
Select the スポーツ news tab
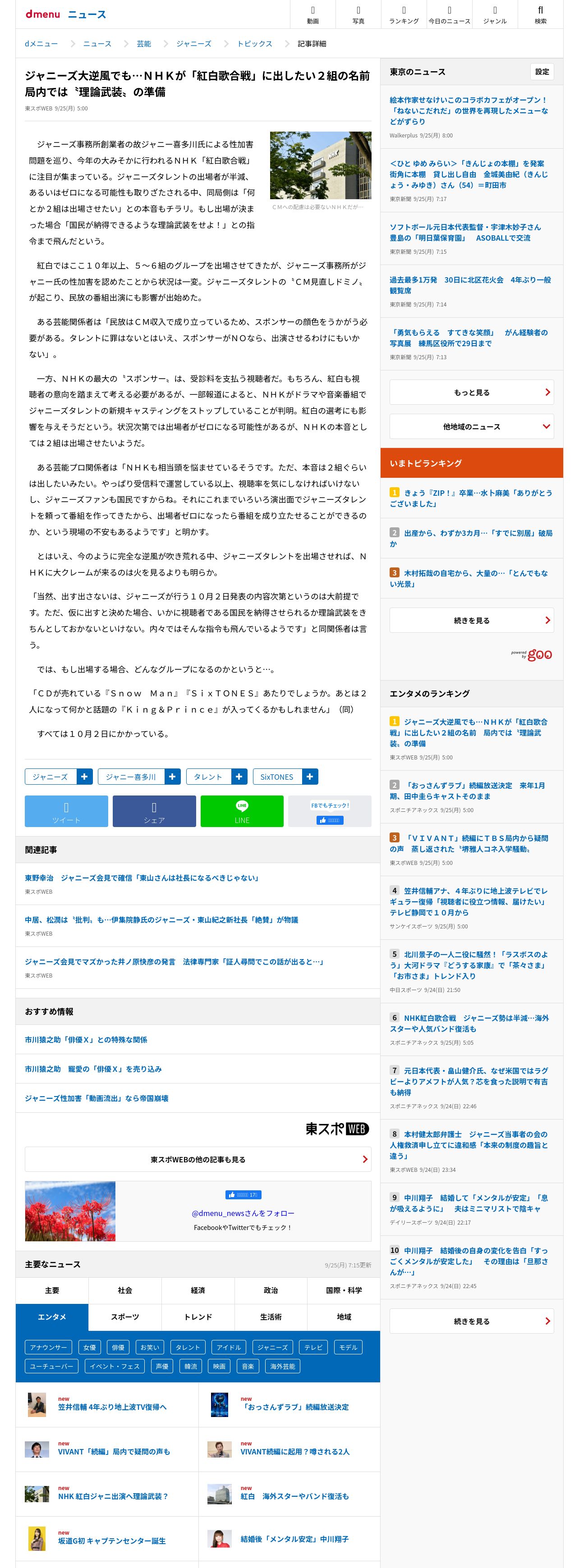click(125, 1317)
